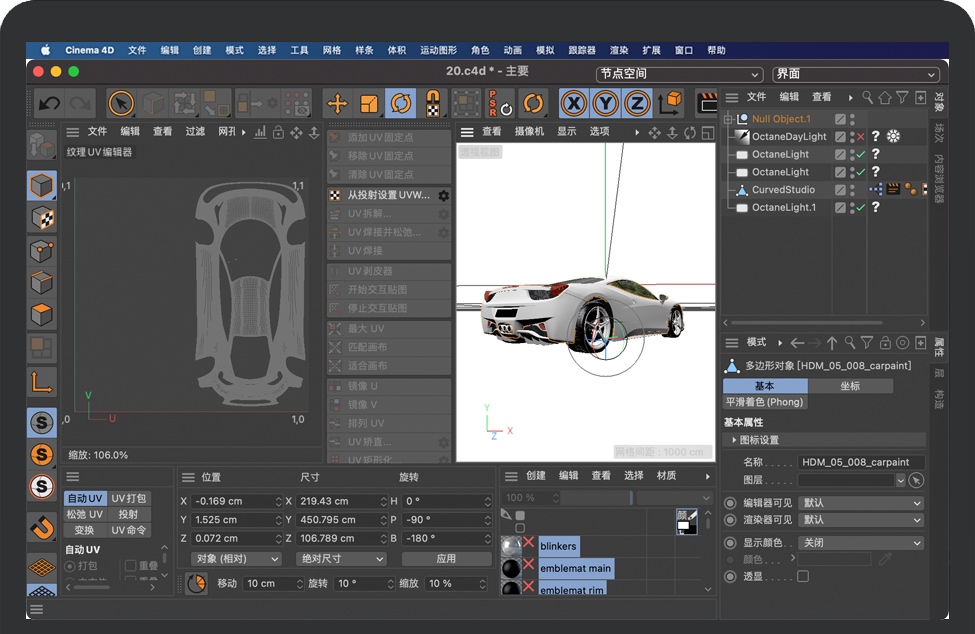Open the 节点空间 dropdown at the top
The height and width of the screenshot is (634, 975).
(x=680, y=74)
